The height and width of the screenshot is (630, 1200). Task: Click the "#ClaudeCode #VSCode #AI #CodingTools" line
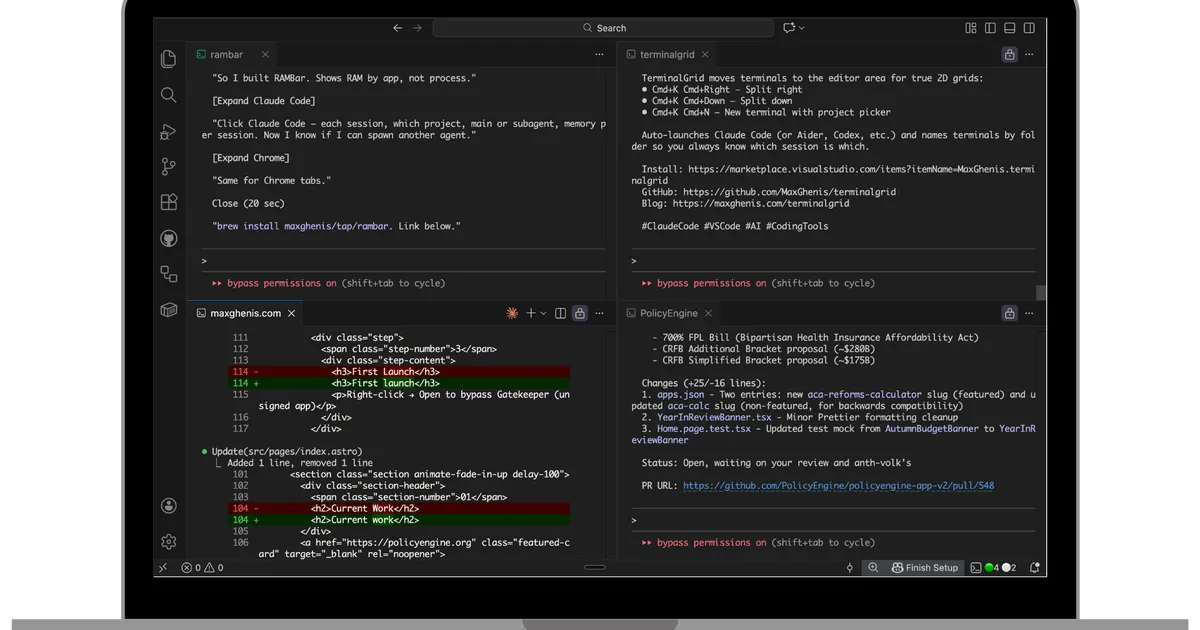pos(734,226)
